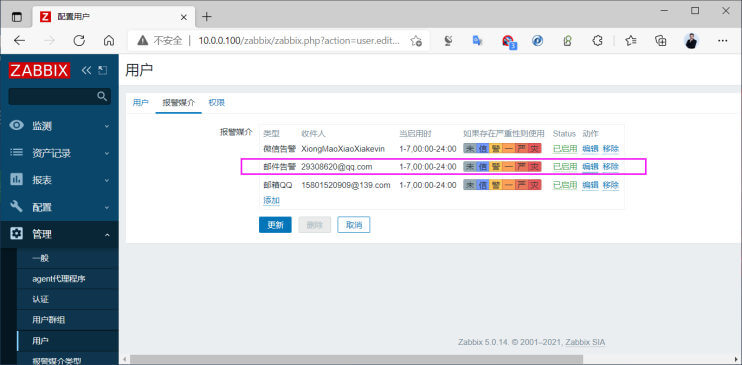Click the sidebar search magnifier icon
This screenshot has height=365, width=742.
click(x=102, y=96)
